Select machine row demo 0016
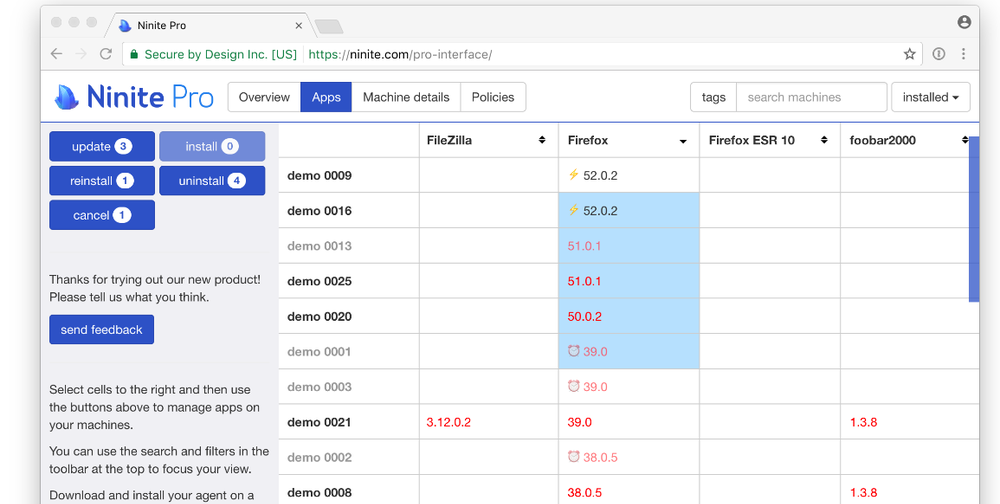The height and width of the screenshot is (504, 1000). [348, 211]
